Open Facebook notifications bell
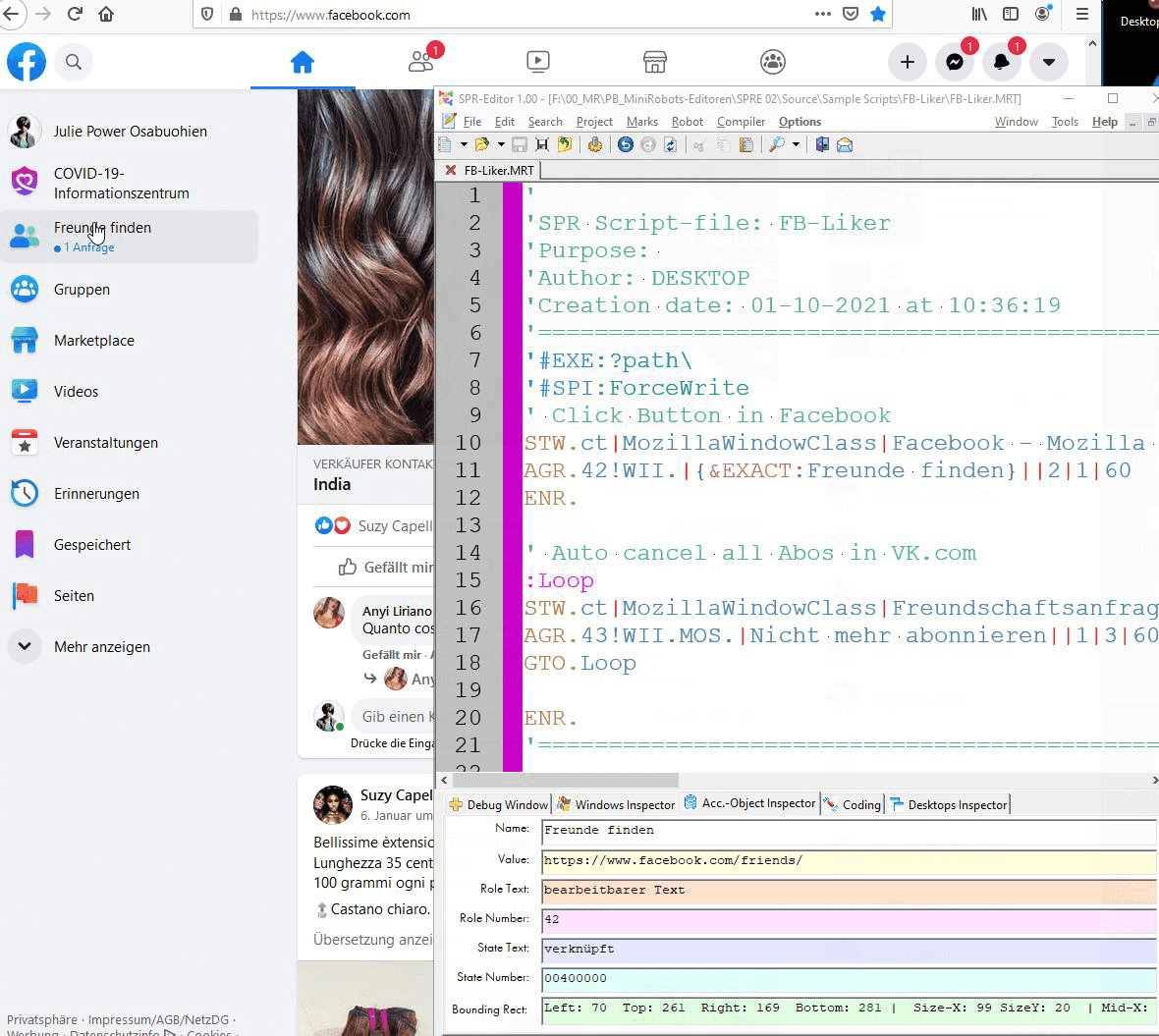This screenshot has height=1036, width=1159. pos(1002,62)
